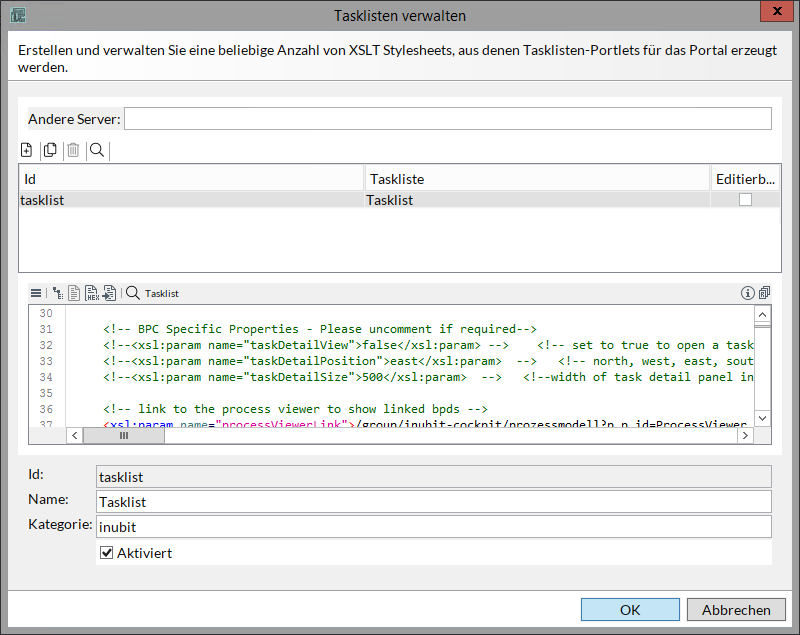This screenshot has height=635, width=800.
Task: Click the Andere Server input field
Action: click(x=447, y=119)
